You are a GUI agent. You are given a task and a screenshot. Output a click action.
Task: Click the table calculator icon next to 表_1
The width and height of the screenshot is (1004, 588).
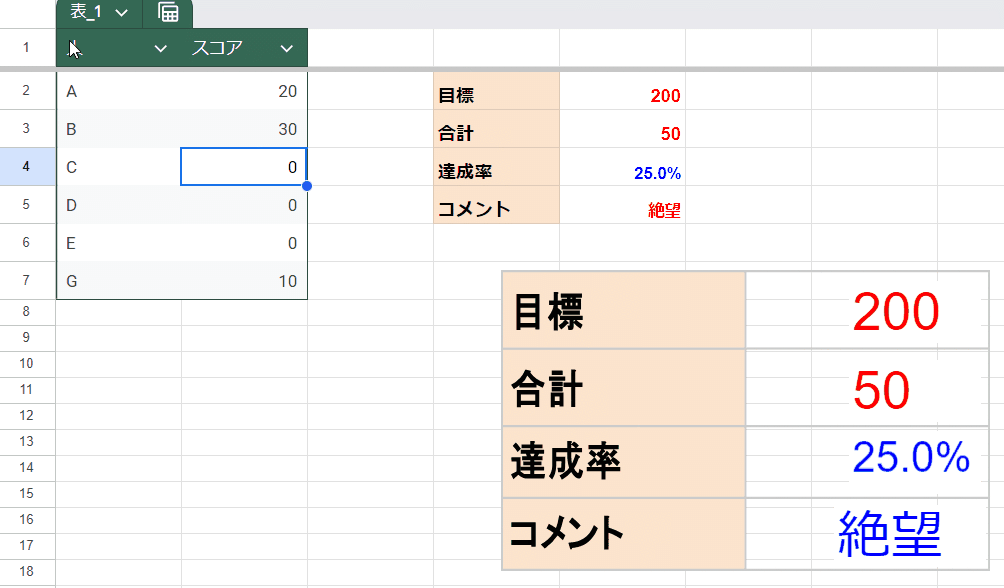pyautogui.click(x=168, y=12)
